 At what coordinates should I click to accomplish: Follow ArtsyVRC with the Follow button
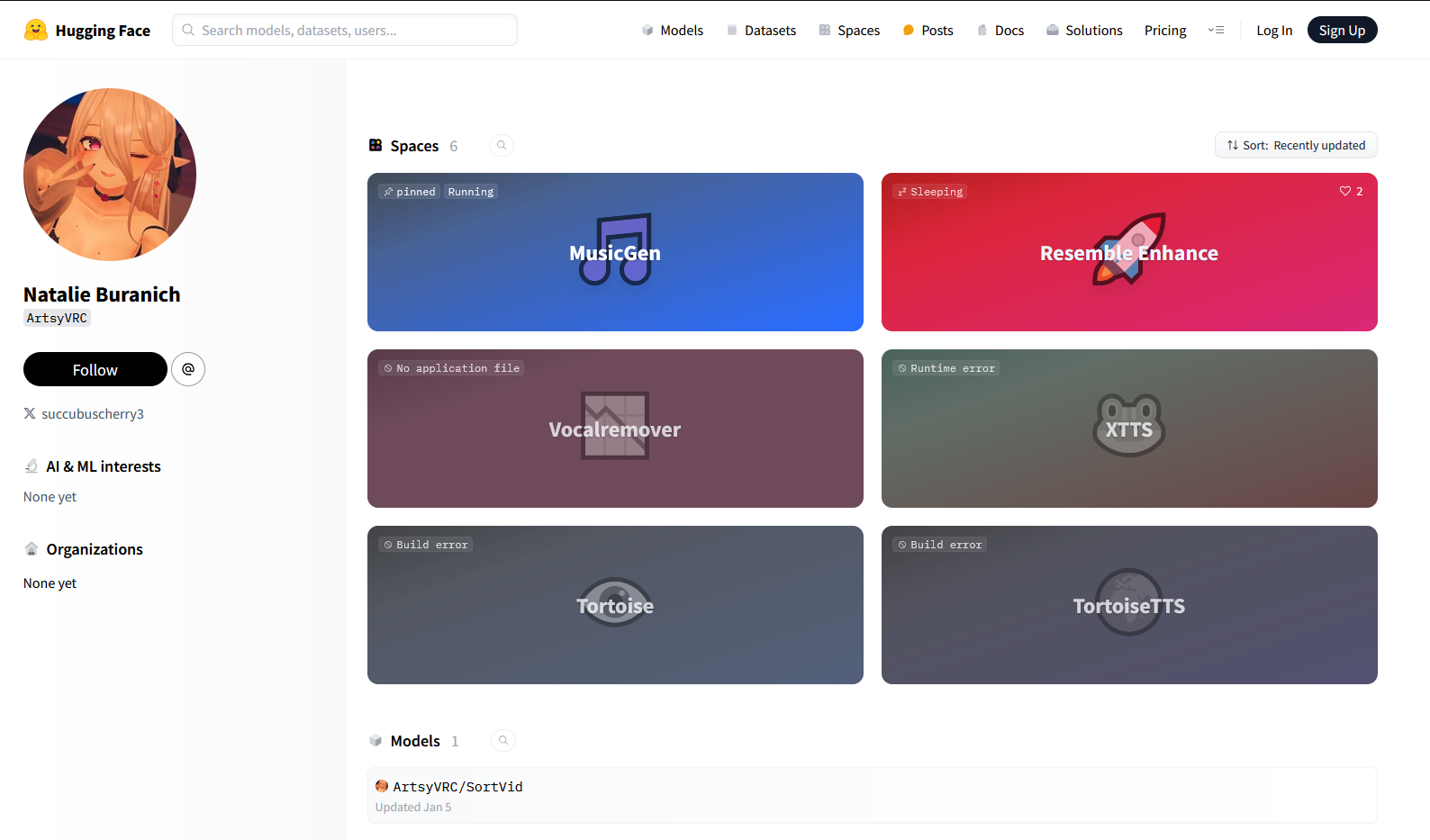tap(95, 369)
